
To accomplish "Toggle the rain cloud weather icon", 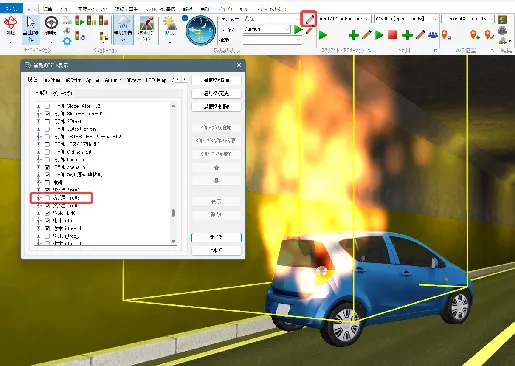I will click(123, 23).
